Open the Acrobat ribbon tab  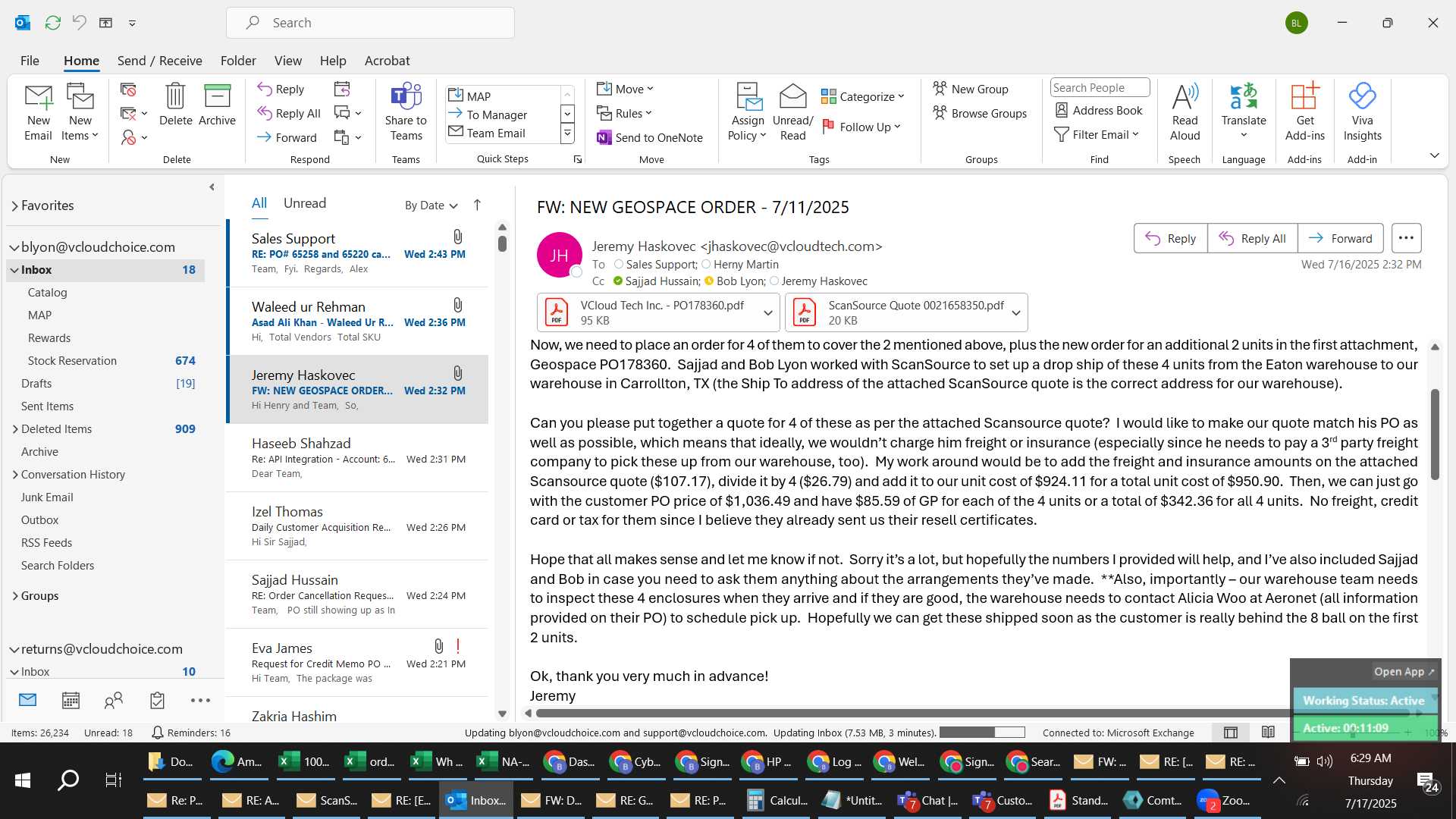pyautogui.click(x=387, y=61)
